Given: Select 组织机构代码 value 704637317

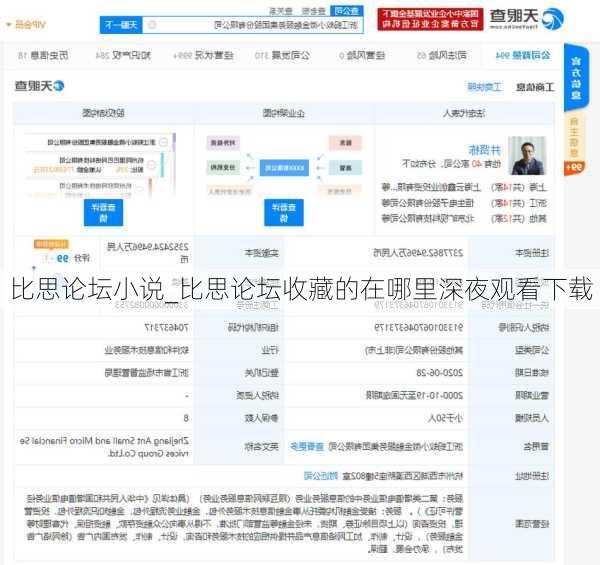Looking at the screenshot, I should tap(166, 327).
